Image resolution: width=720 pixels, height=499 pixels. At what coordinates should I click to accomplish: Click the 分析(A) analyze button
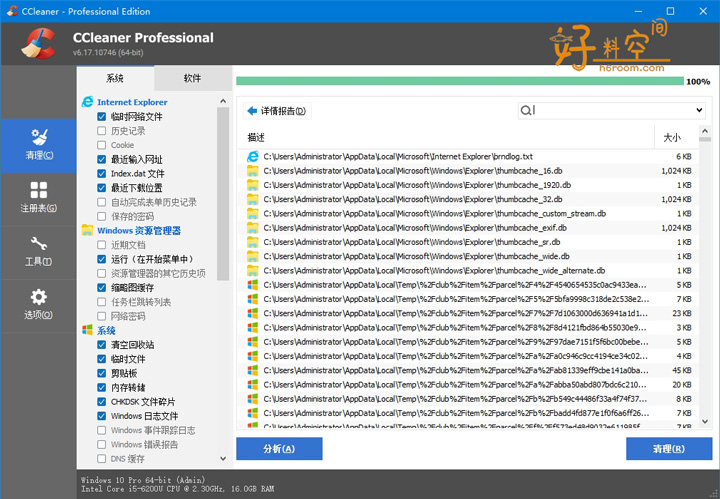coord(279,449)
